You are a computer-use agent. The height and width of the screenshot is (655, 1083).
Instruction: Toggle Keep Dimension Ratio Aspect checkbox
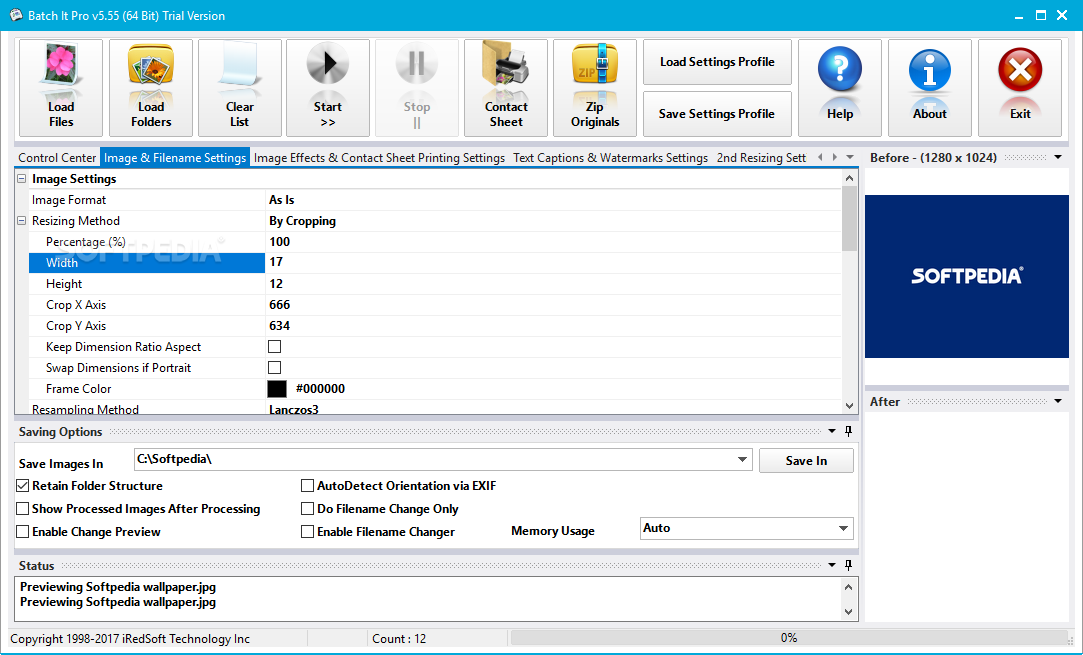pos(274,347)
